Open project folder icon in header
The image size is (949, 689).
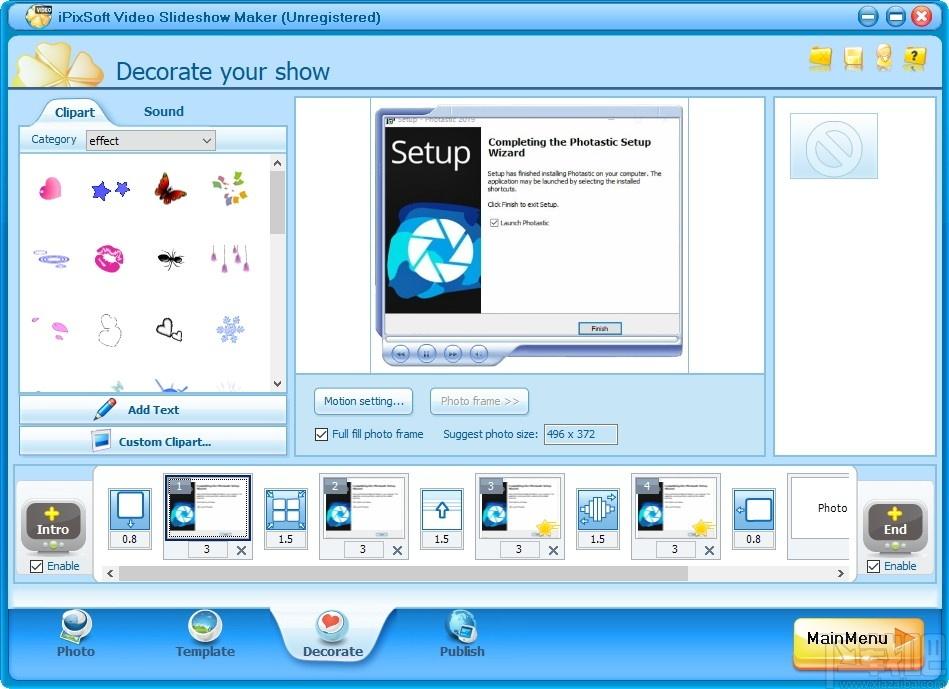tap(821, 58)
